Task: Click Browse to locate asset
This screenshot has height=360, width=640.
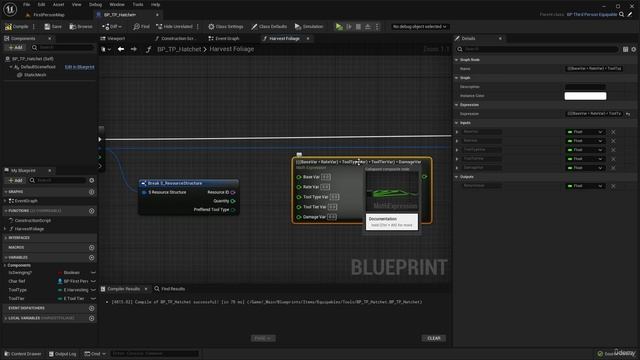Action: click(81, 27)
